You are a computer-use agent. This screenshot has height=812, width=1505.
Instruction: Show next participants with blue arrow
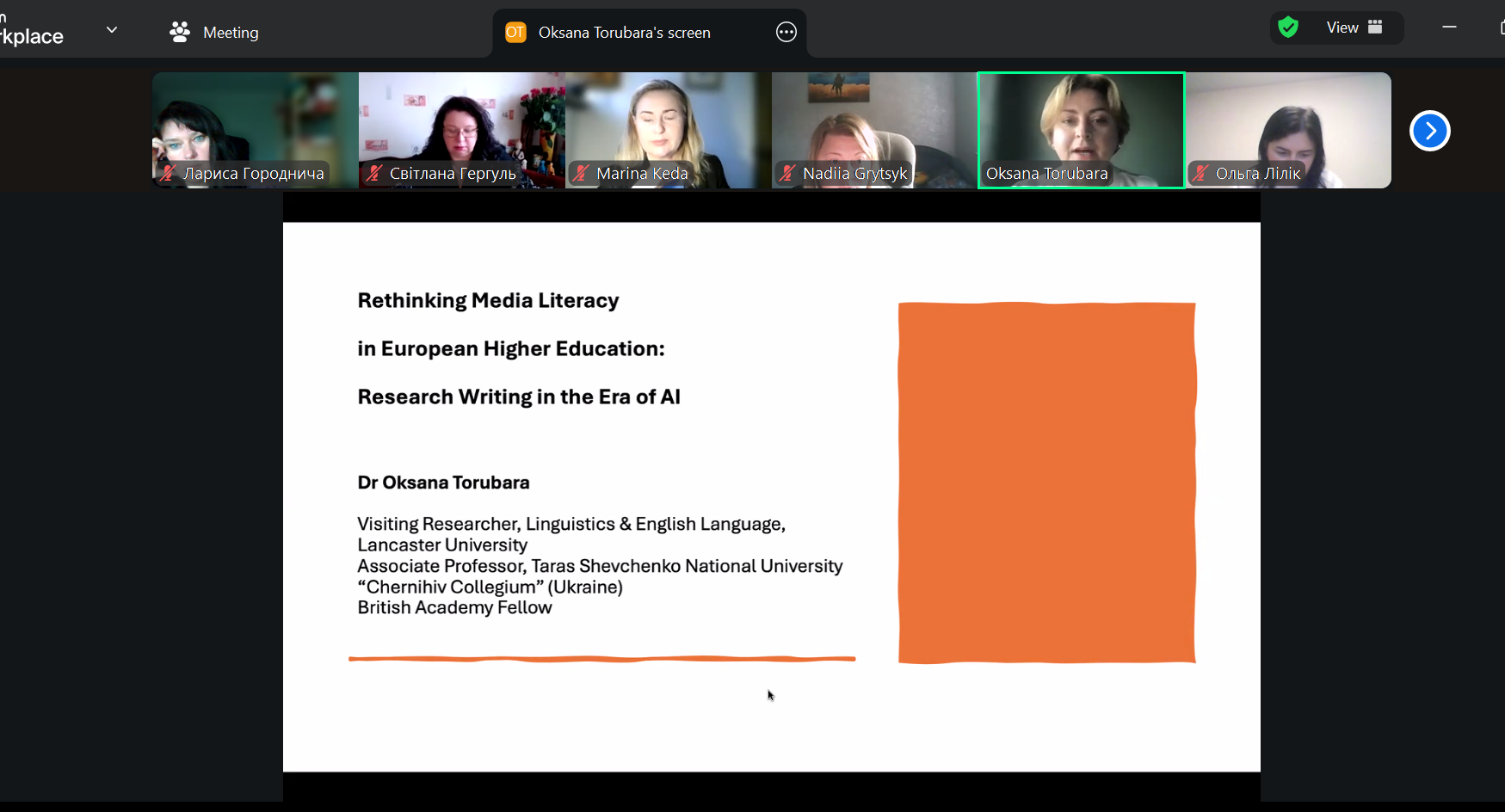pos(1429,131)
